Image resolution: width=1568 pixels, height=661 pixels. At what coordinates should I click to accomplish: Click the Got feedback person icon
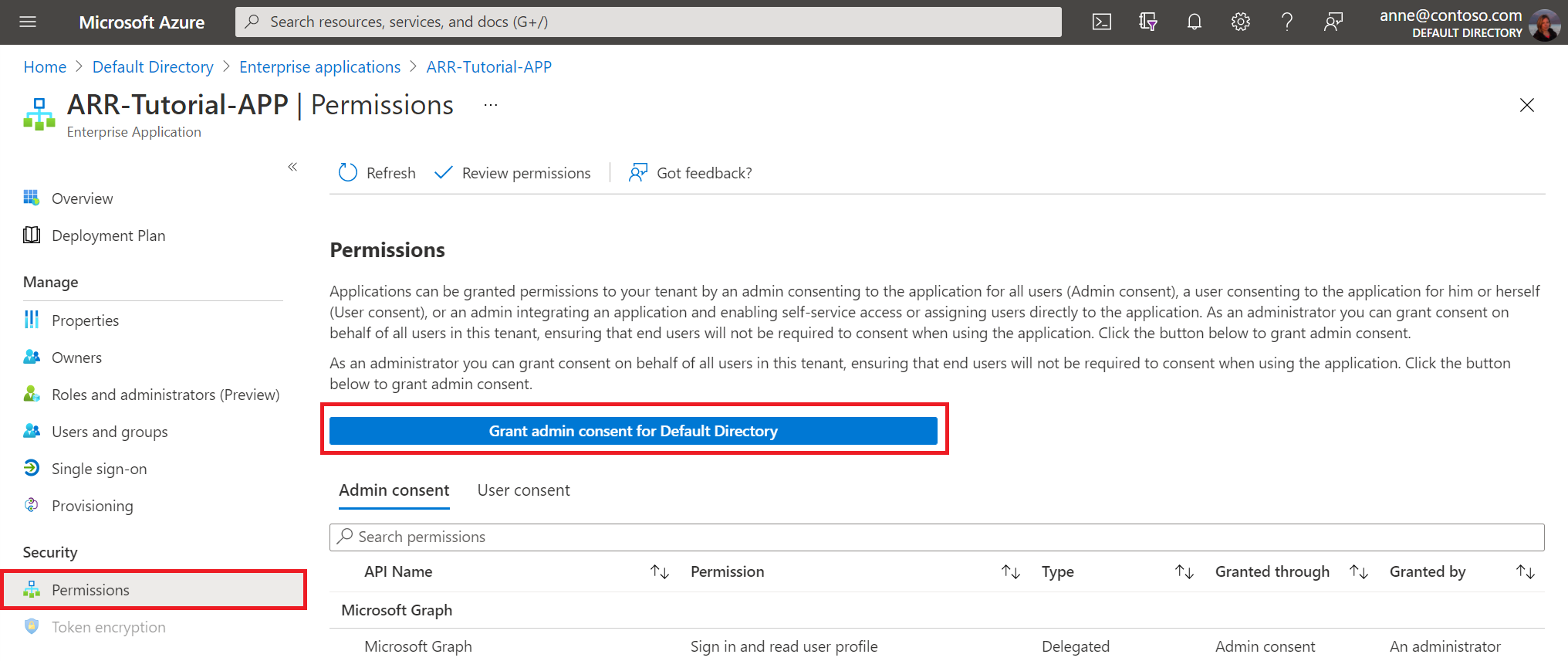(x=638, y=173)
